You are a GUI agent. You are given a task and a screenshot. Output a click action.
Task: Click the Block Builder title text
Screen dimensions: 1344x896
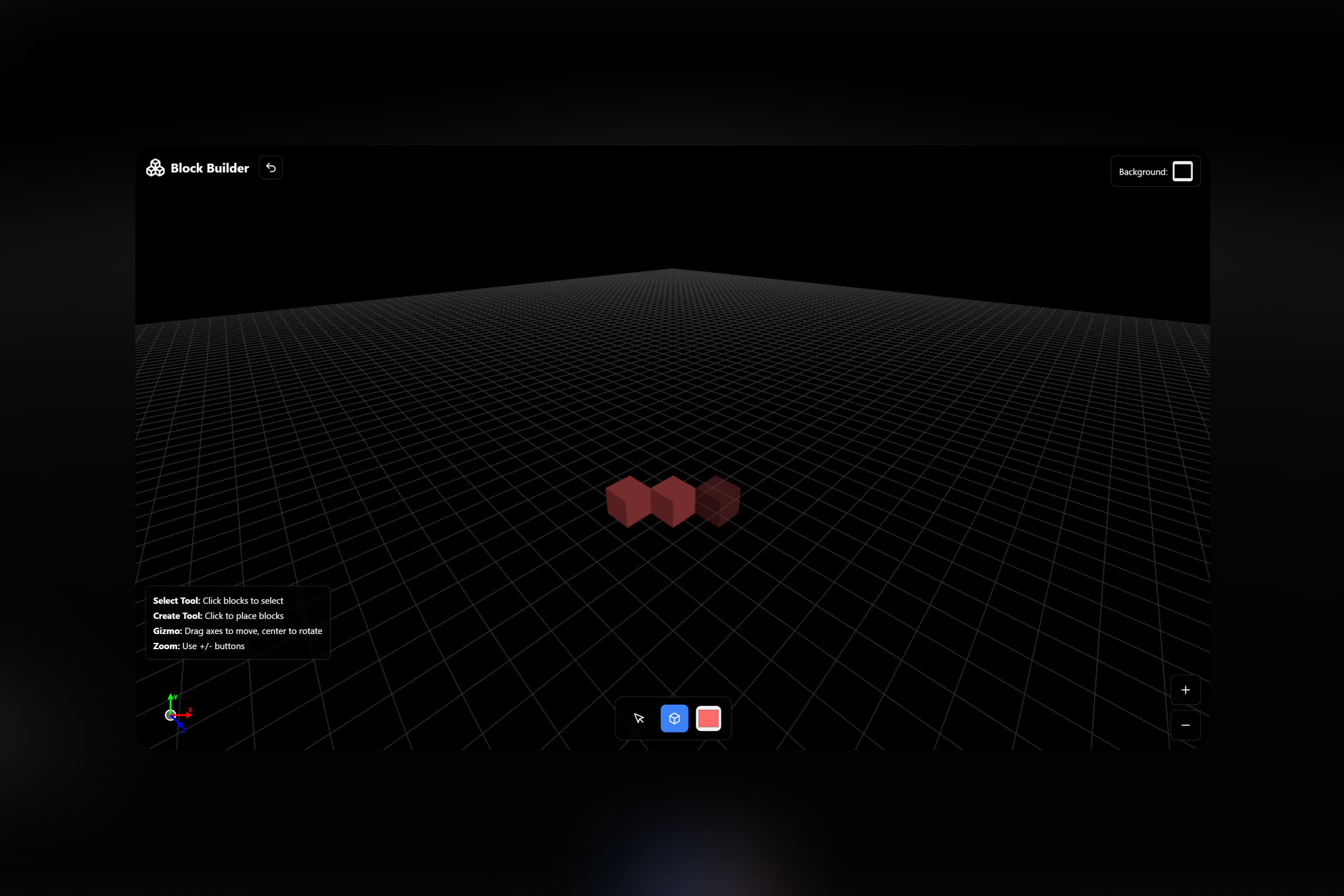(210, 168)
